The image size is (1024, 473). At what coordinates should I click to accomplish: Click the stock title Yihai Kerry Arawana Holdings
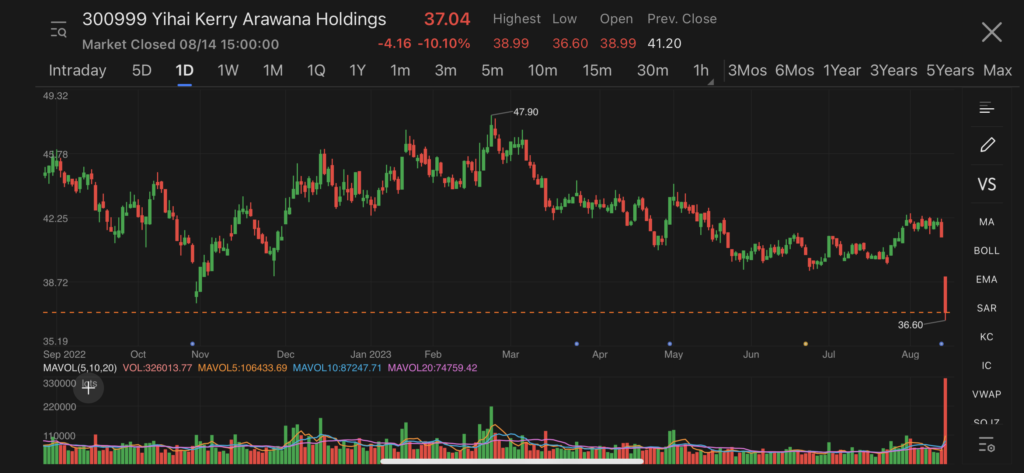click(234, 20)
